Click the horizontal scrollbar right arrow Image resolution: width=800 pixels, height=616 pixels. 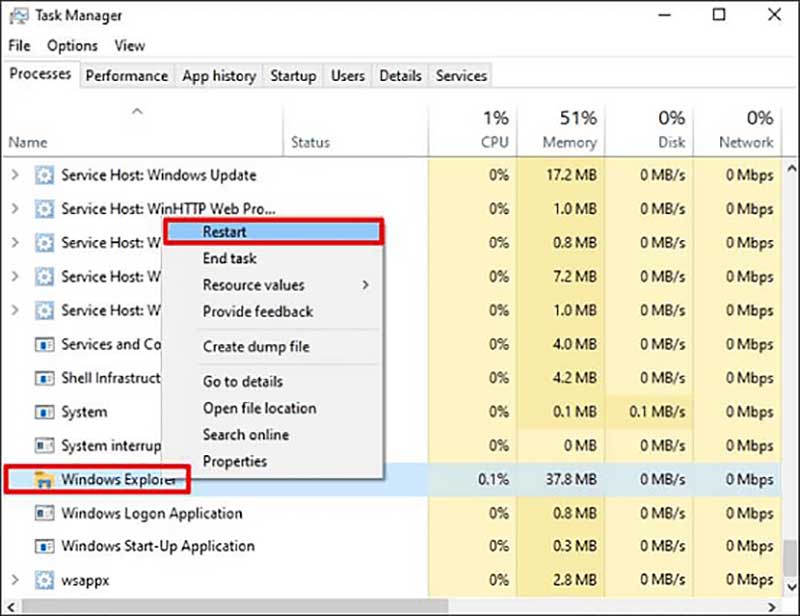pyautogui.click(x=771, y=607)
